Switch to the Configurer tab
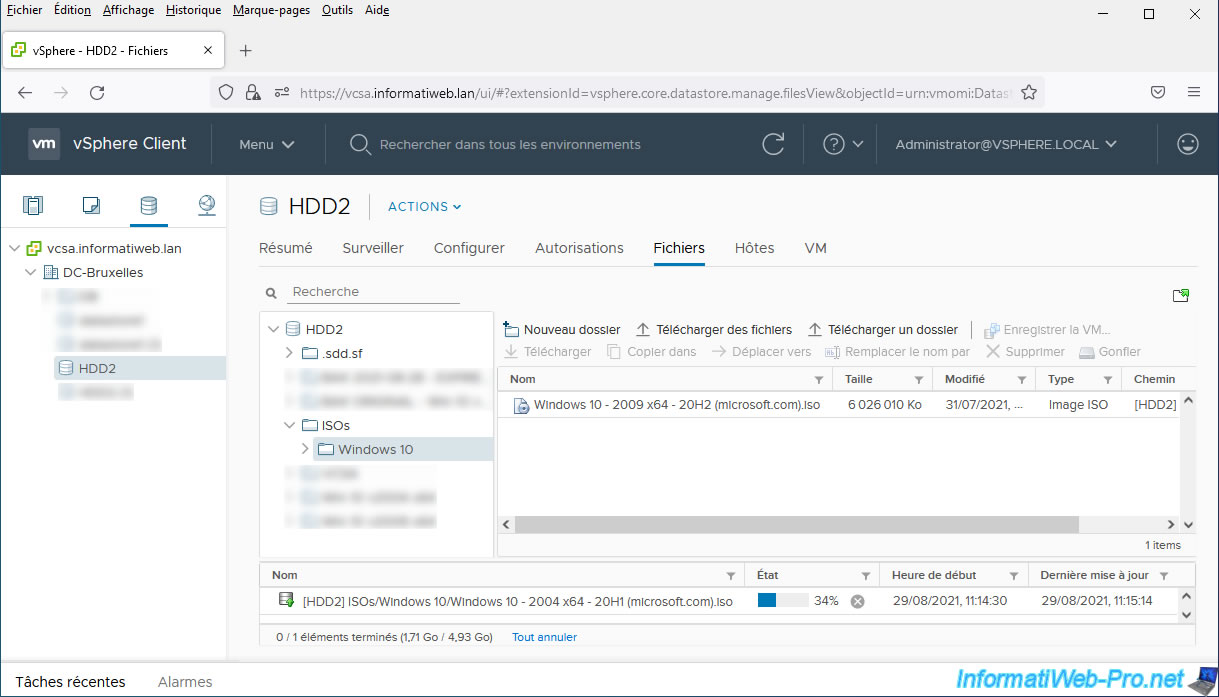Image resolution: width=1219 pixels, height=697 pixels. click(x=469, y=248)
